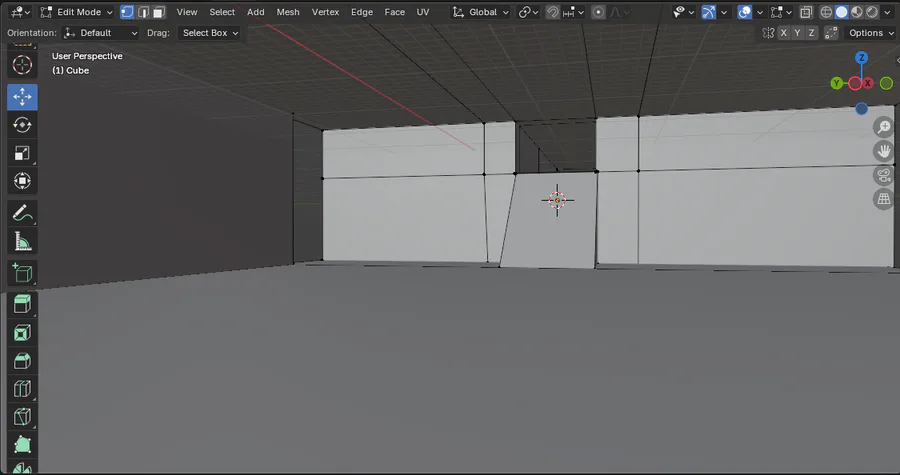Toggle viewport gizmos display

(709, 12)
